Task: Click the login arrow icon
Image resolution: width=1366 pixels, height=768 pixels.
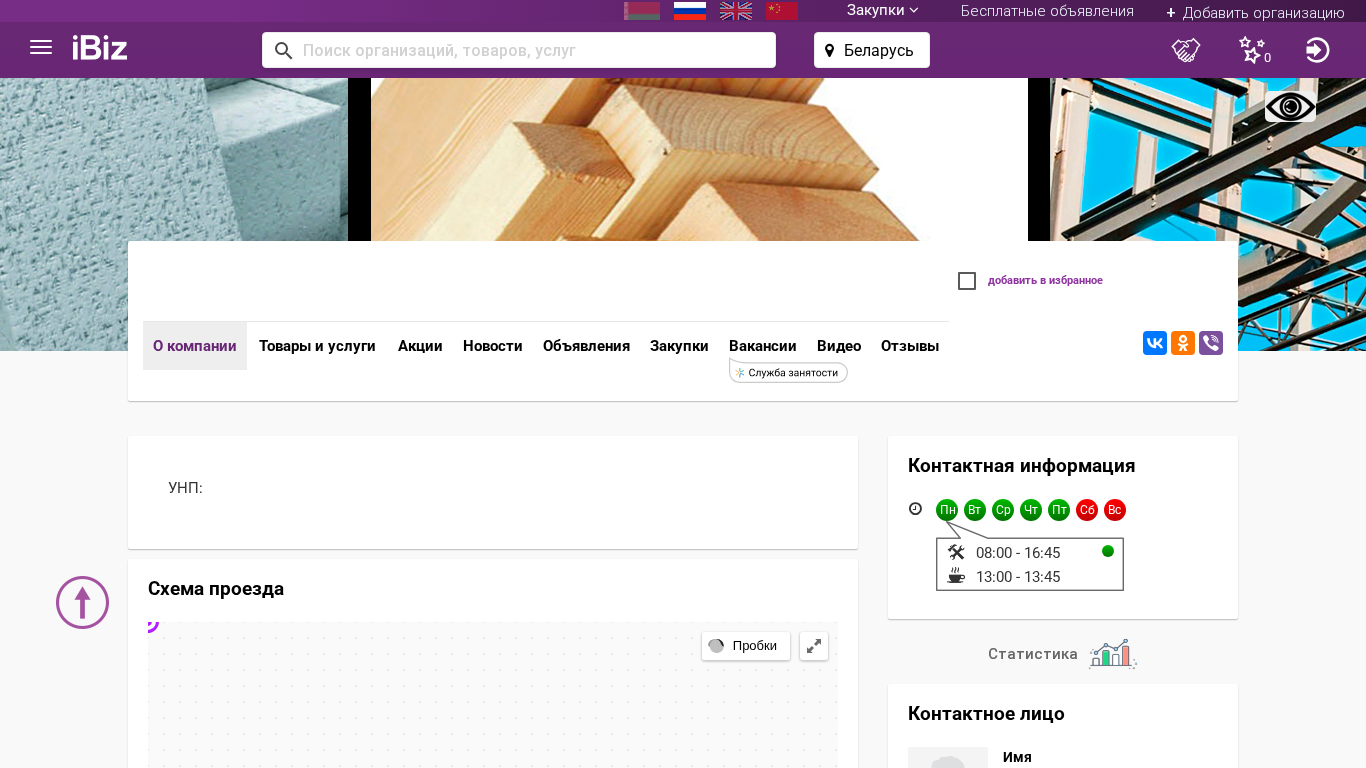Action: click(x=1317, y=50)
